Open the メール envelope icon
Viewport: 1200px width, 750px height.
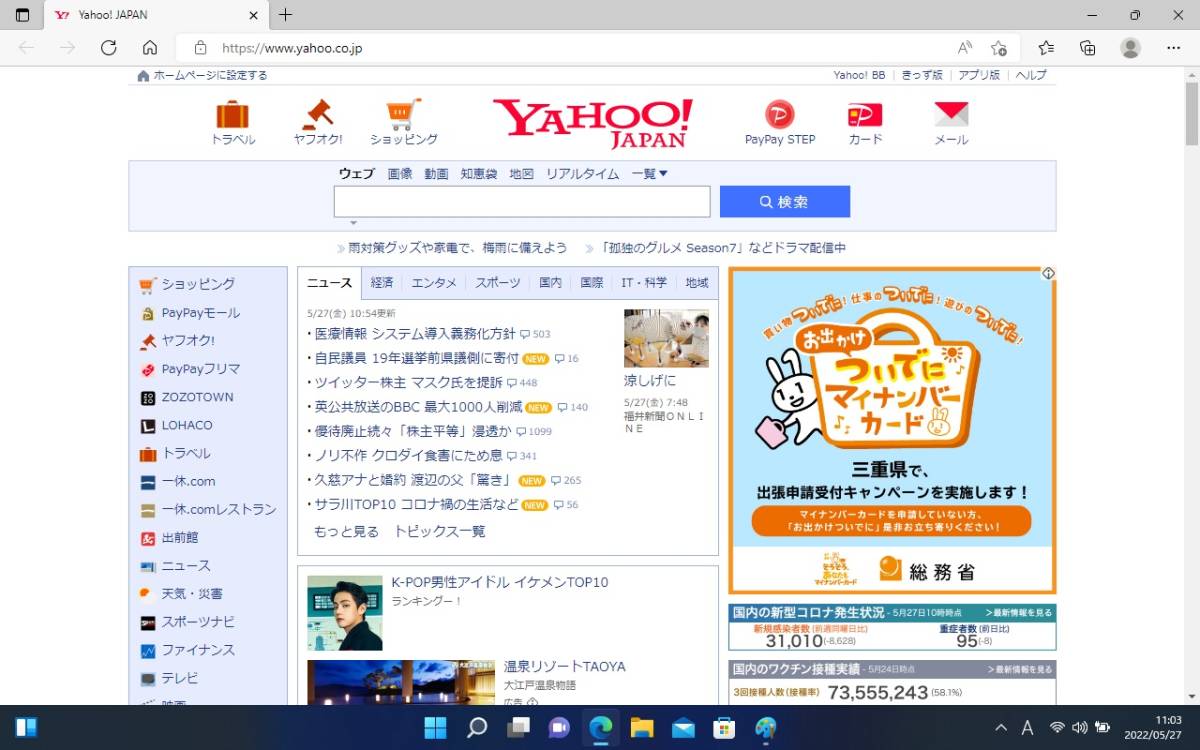[951, 114]
